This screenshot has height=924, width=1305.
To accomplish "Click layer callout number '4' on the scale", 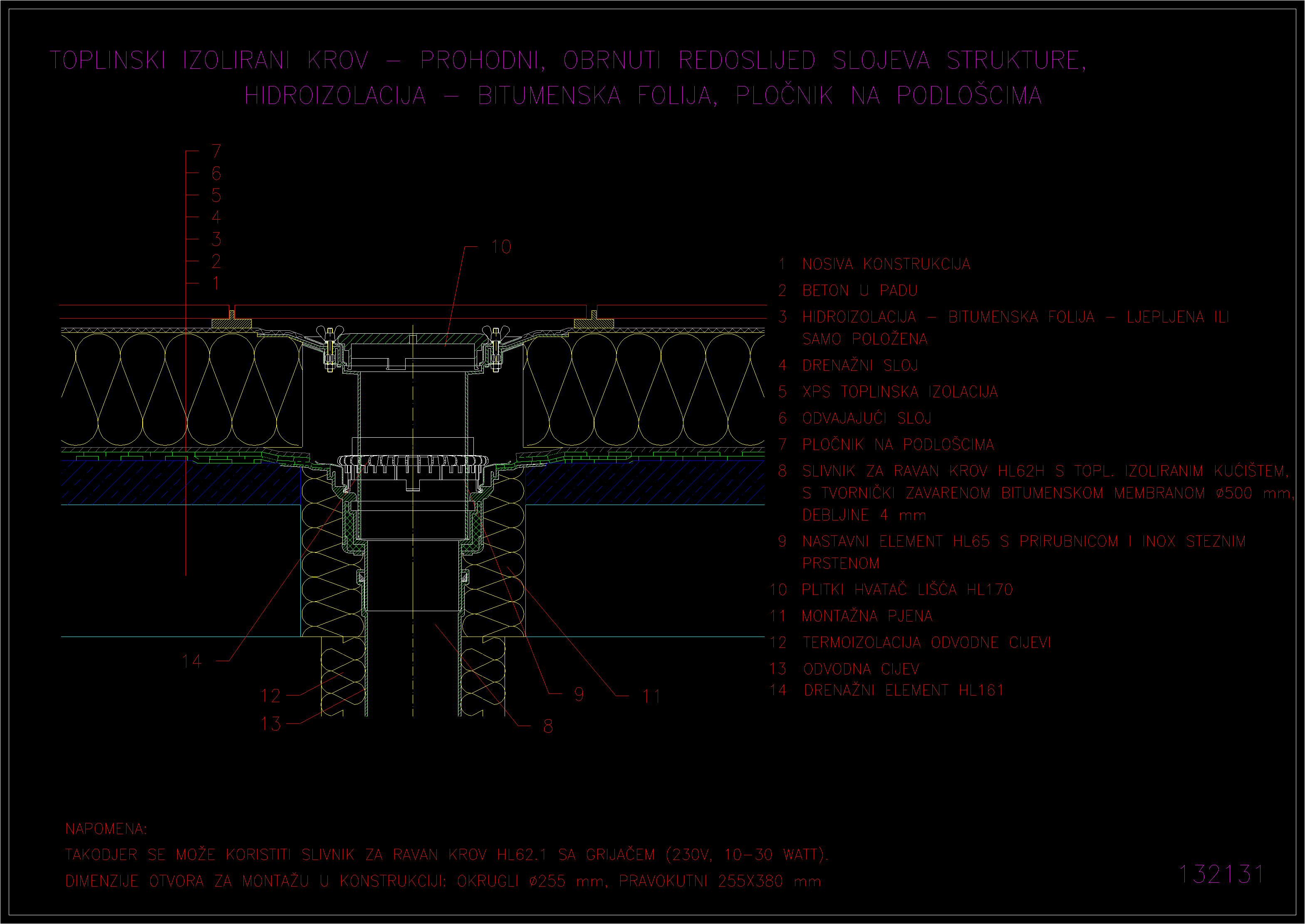I will pos(216,217).
